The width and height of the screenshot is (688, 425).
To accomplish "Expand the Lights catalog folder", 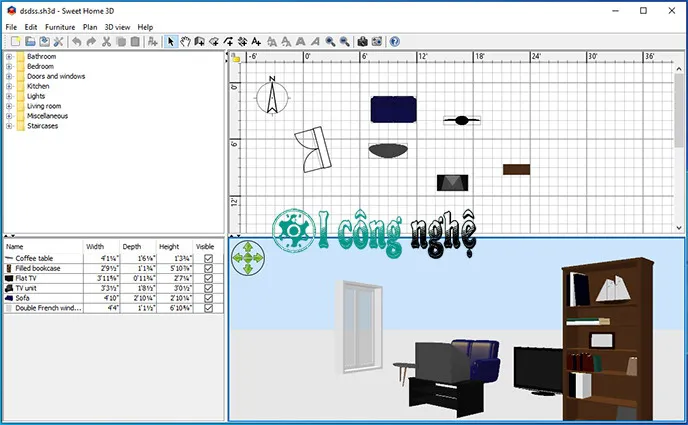I will pyautogui.click(x=9, y=96).
